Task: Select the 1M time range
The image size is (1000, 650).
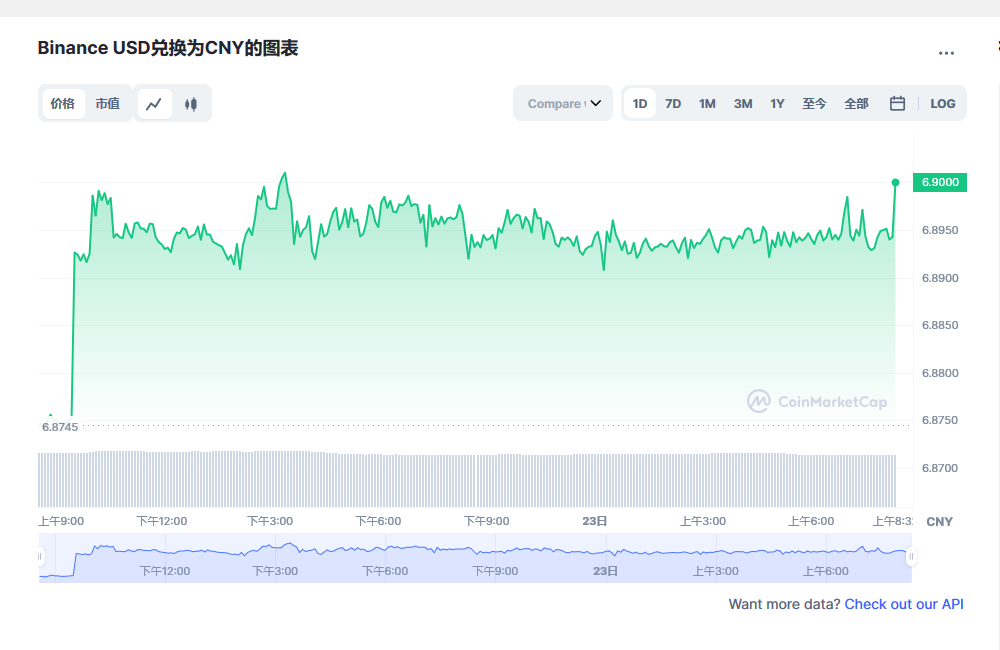Action: pyautogui.click(x=707, y=103)
